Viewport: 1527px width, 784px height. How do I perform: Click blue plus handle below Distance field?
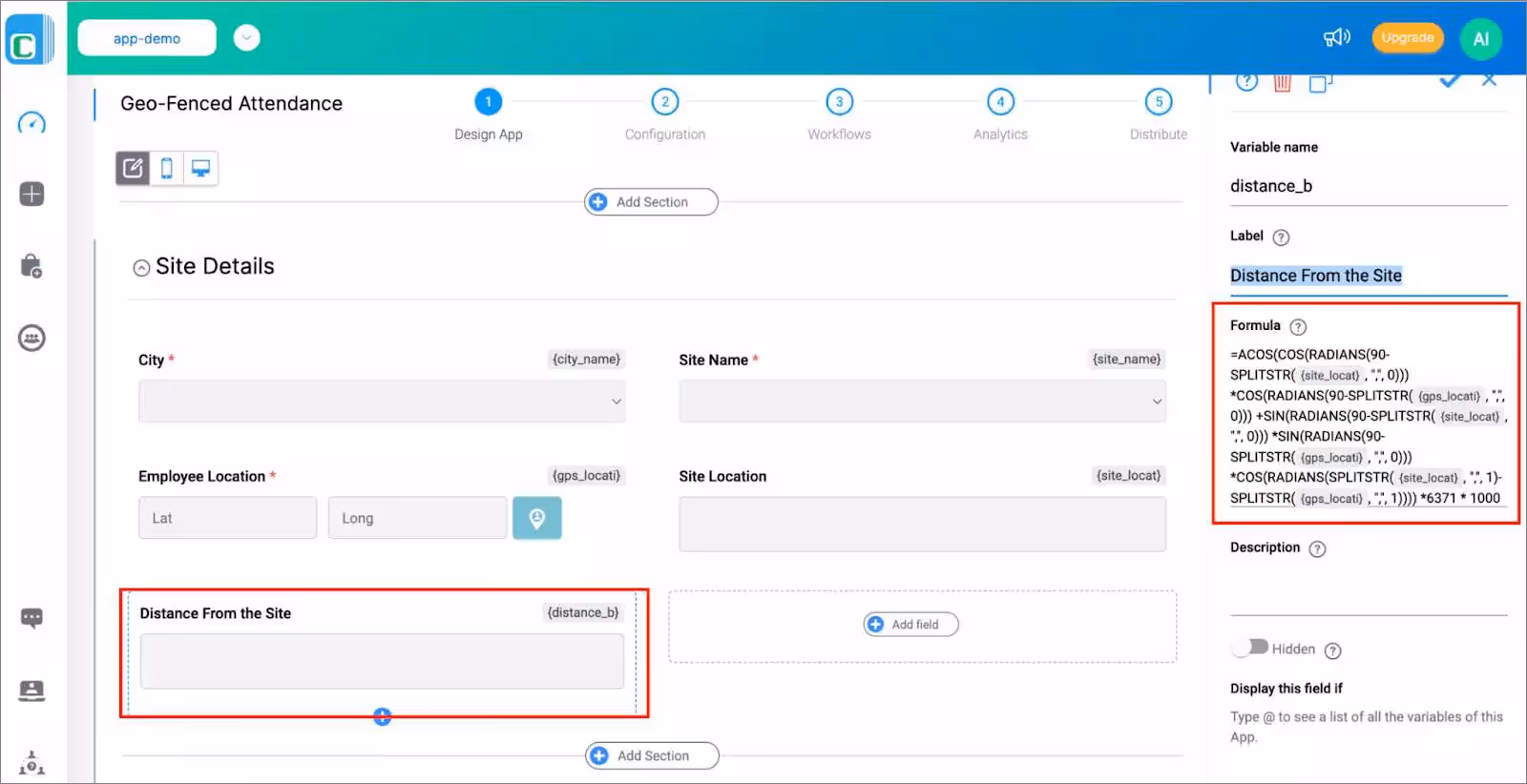(382, 716)
